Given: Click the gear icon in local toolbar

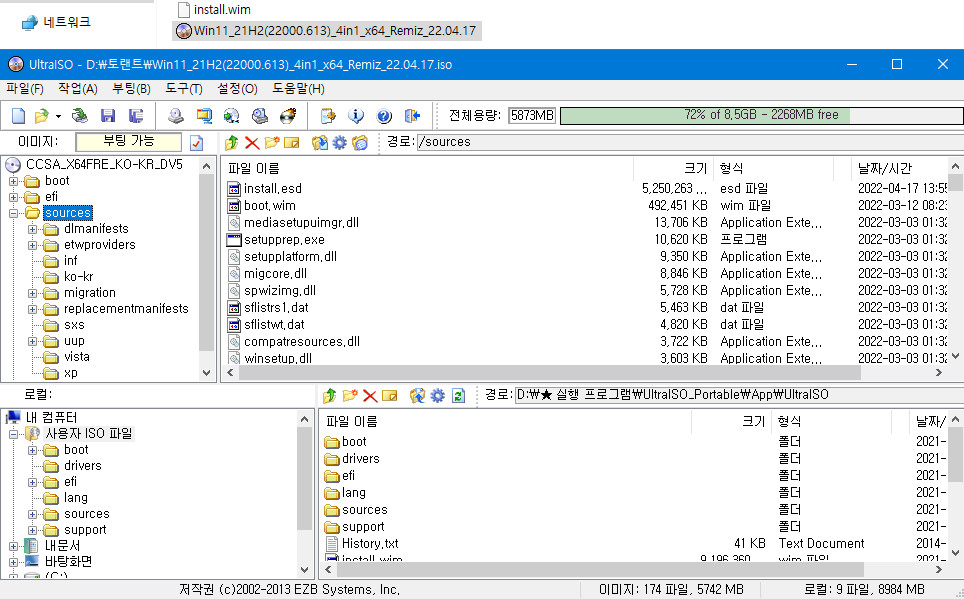Looking at the screenshot, I should tap(437, 395).
